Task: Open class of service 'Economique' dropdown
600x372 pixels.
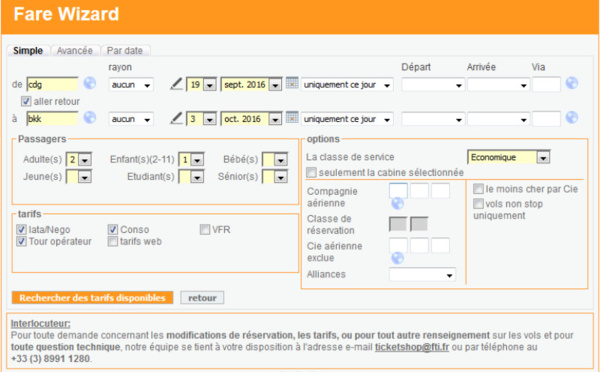Action: point(509,157)
